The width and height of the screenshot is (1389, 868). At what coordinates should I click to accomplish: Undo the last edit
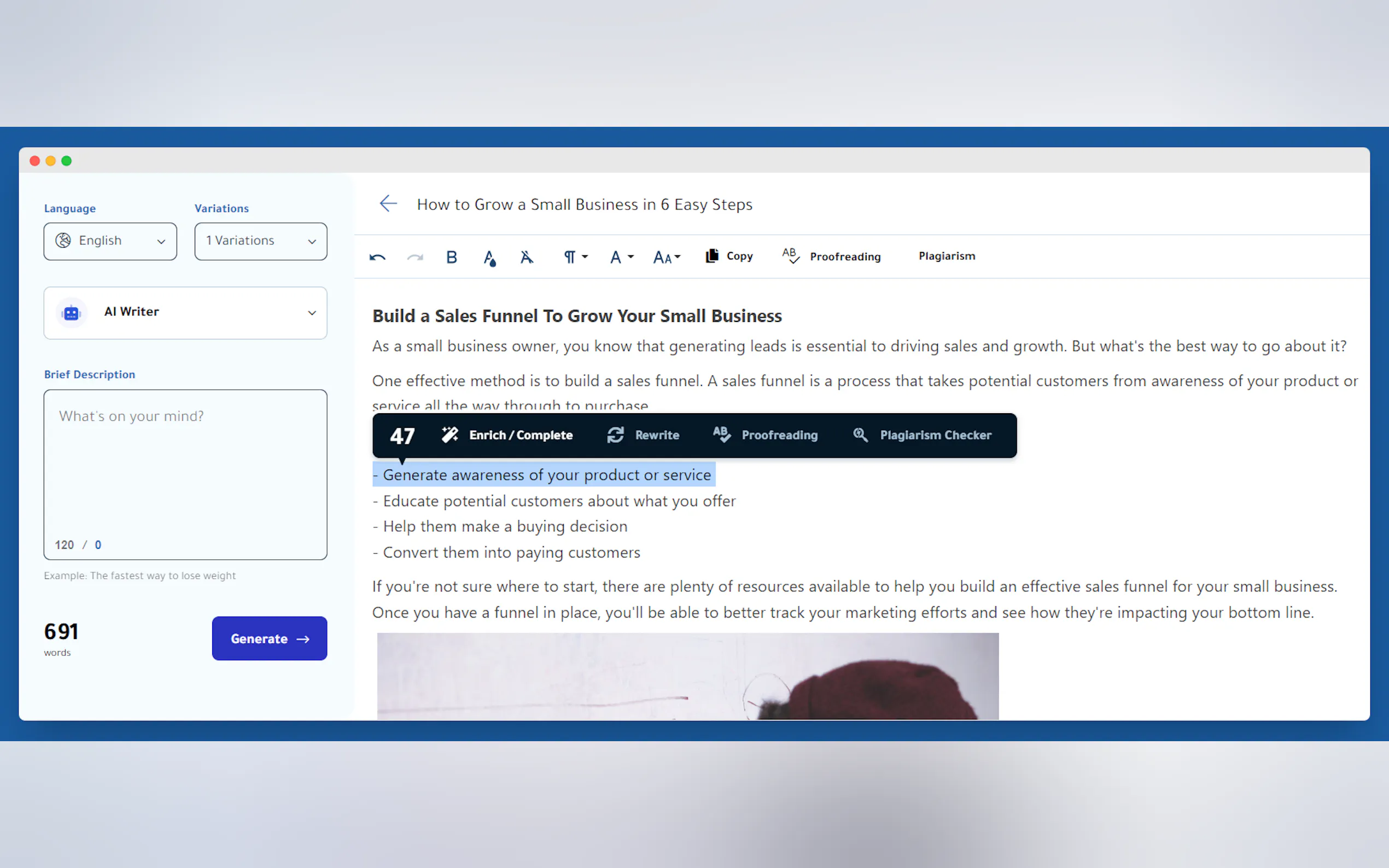coord(377,256)
